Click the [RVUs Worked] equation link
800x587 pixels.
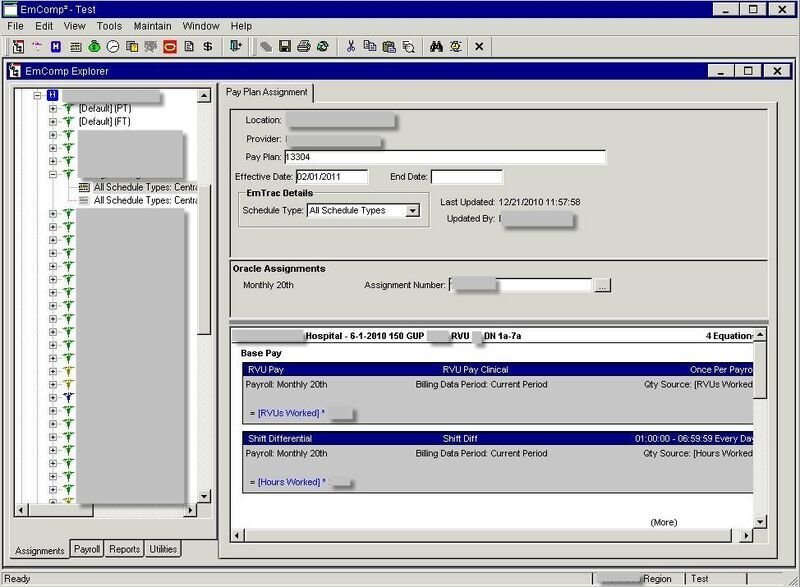[288, 413]
